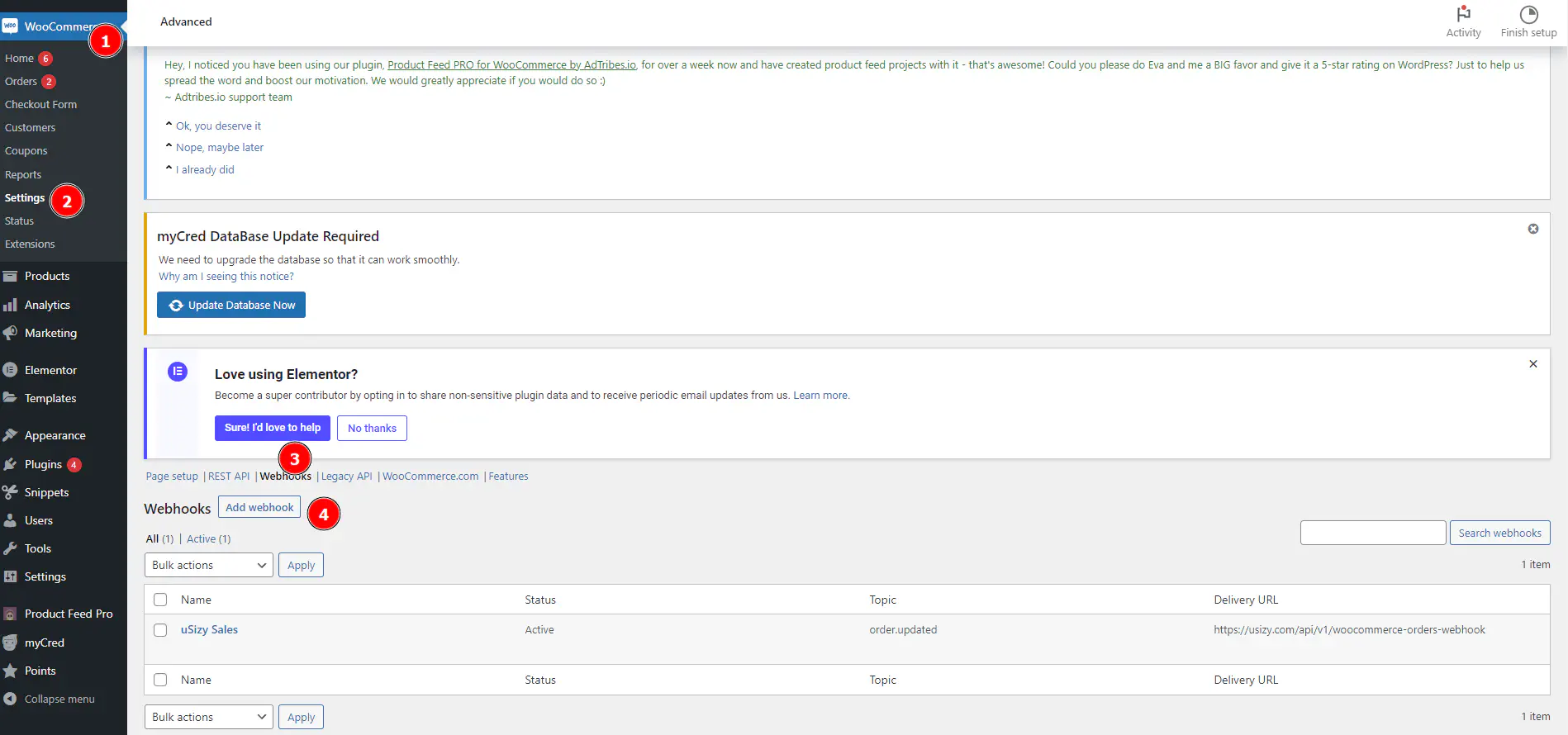Check the uSizy Sales webhook checkbox
Image resolution: width=1568 pixels, height=735 pixels.
coord(160,630)
